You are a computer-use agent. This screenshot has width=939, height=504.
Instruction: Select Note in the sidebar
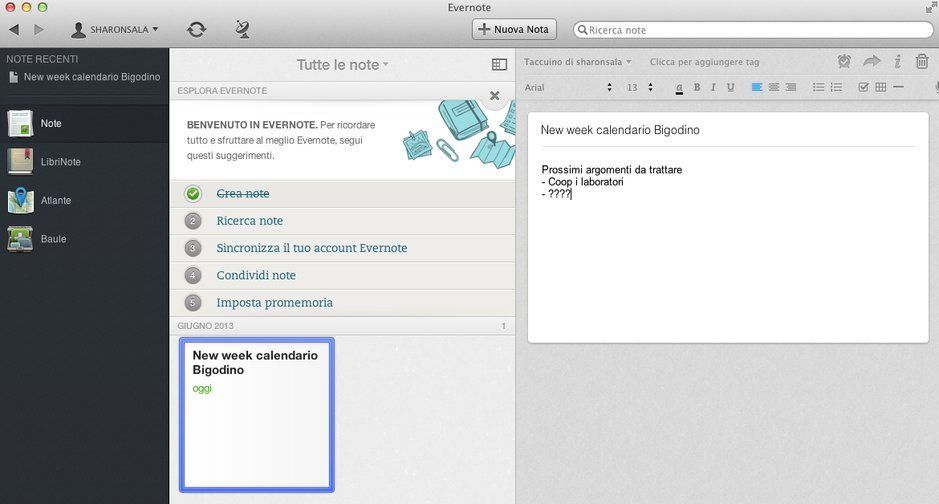click(x=84, y=123)
